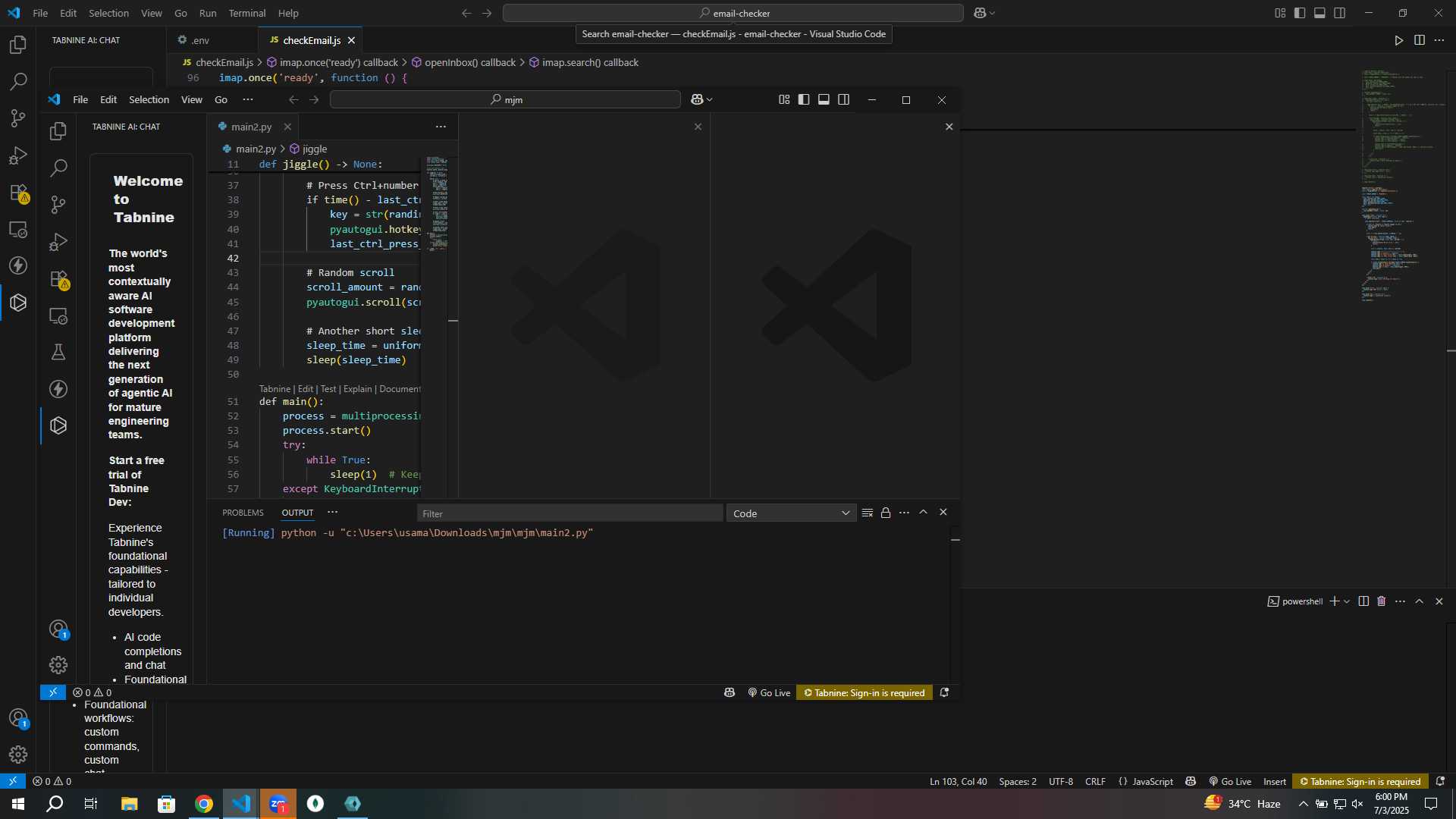This screenshot has height=819, width=1456.
Task: Click Go Live in email-checker status bar
Action: [x=1230, y=781]
